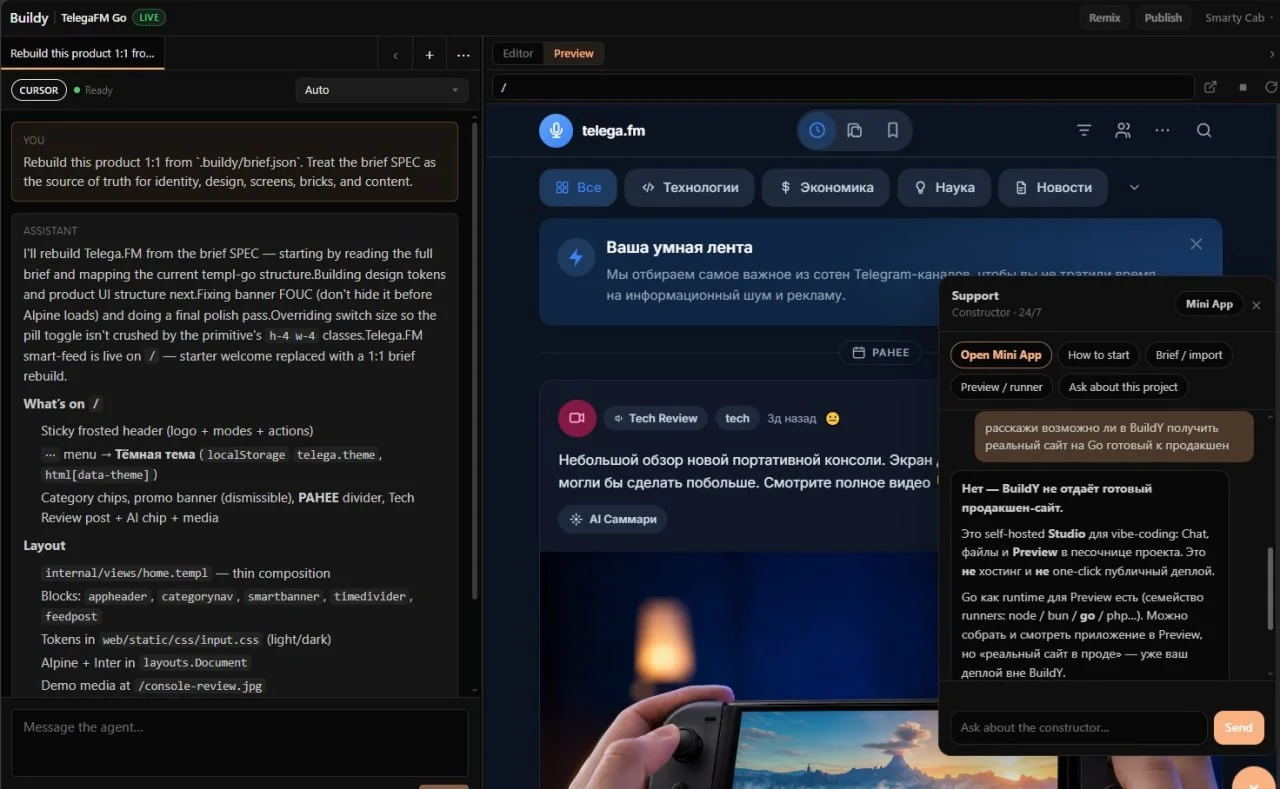Click the lightning bolt banner icon
Viewport: 1280px width, 789px height.
(x=575, y=257)
